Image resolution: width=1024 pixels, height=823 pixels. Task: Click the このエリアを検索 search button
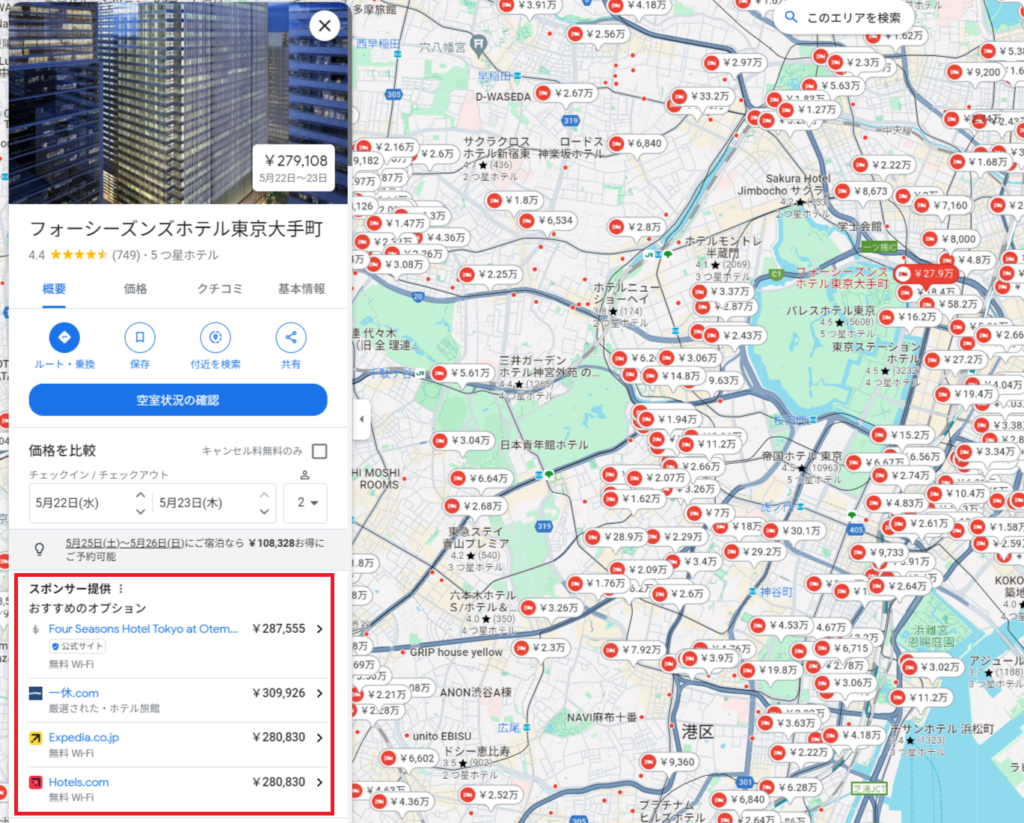843,18
